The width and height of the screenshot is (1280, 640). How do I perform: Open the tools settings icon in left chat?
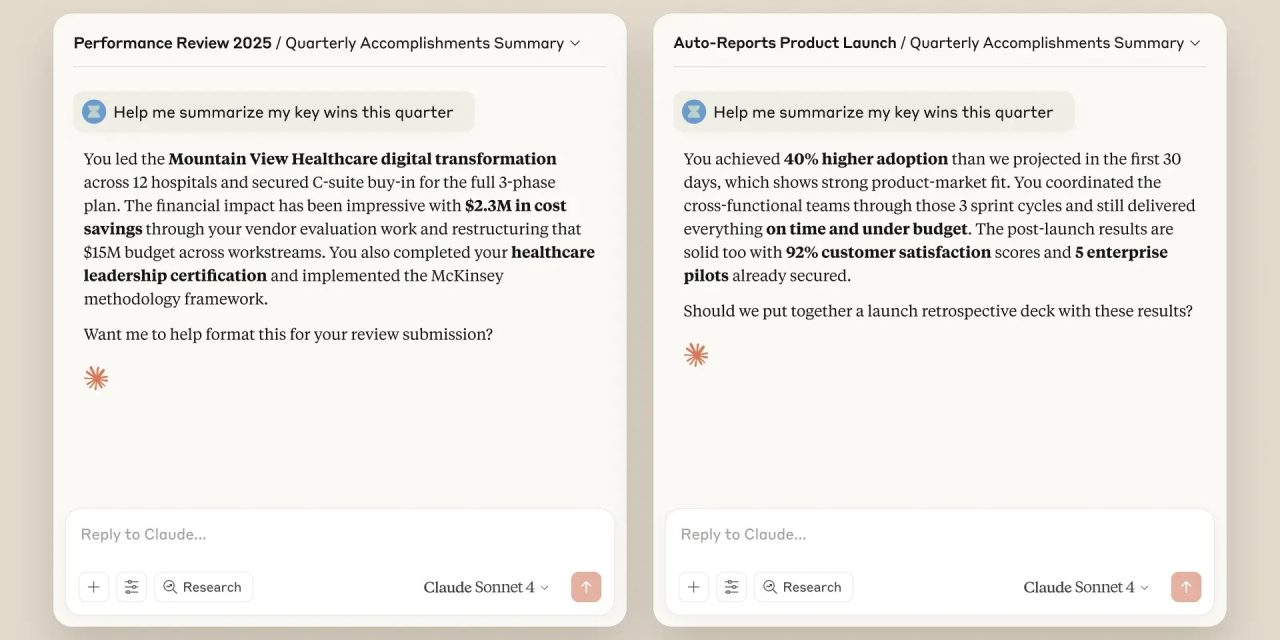[x=131, y=587]
